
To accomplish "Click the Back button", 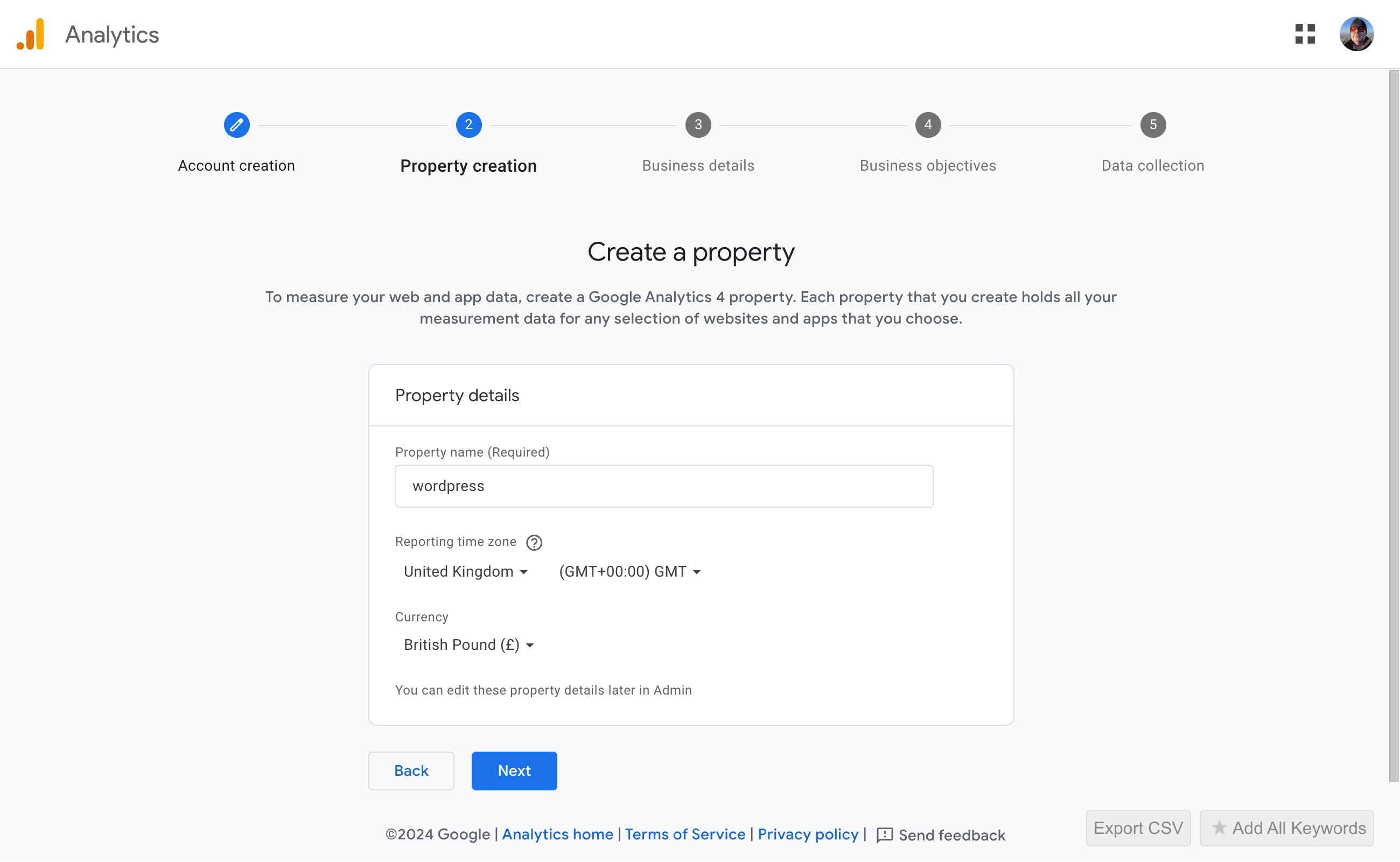I will pyautogui.click(x=410, y=771).
